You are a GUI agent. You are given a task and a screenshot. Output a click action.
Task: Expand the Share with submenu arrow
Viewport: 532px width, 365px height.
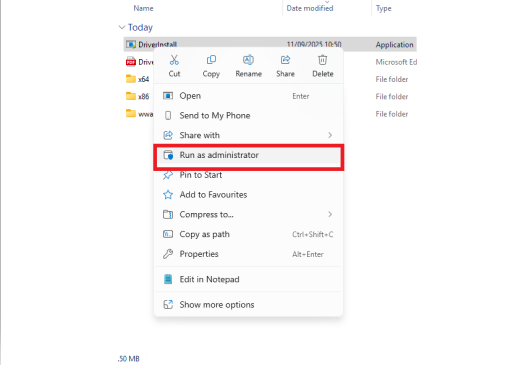tap(330, 135)
